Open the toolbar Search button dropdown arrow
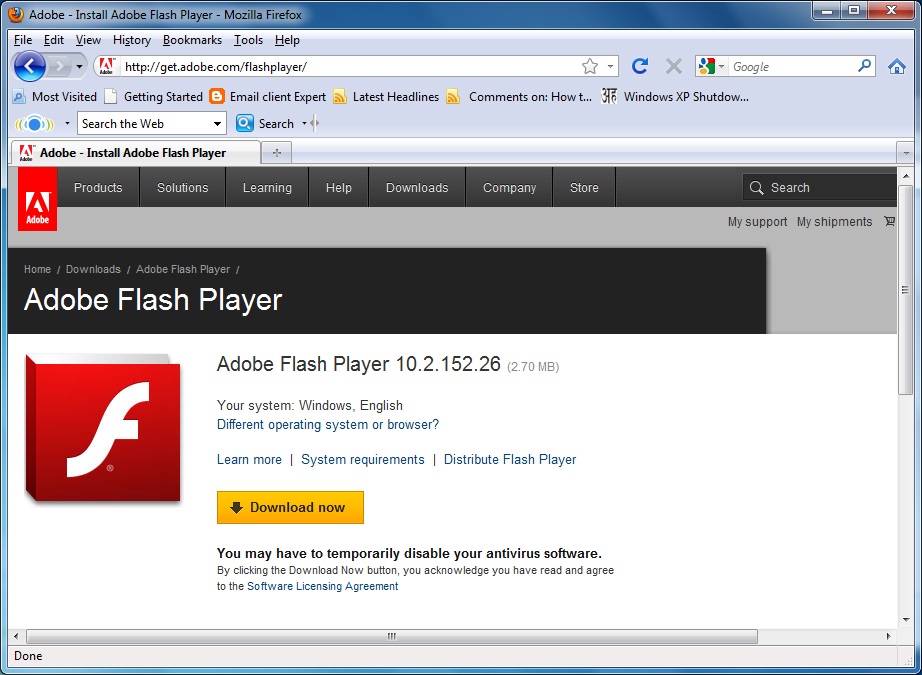The width and height of the screenshot is (922, 675). pyautogui.click(x=304, y=123)
